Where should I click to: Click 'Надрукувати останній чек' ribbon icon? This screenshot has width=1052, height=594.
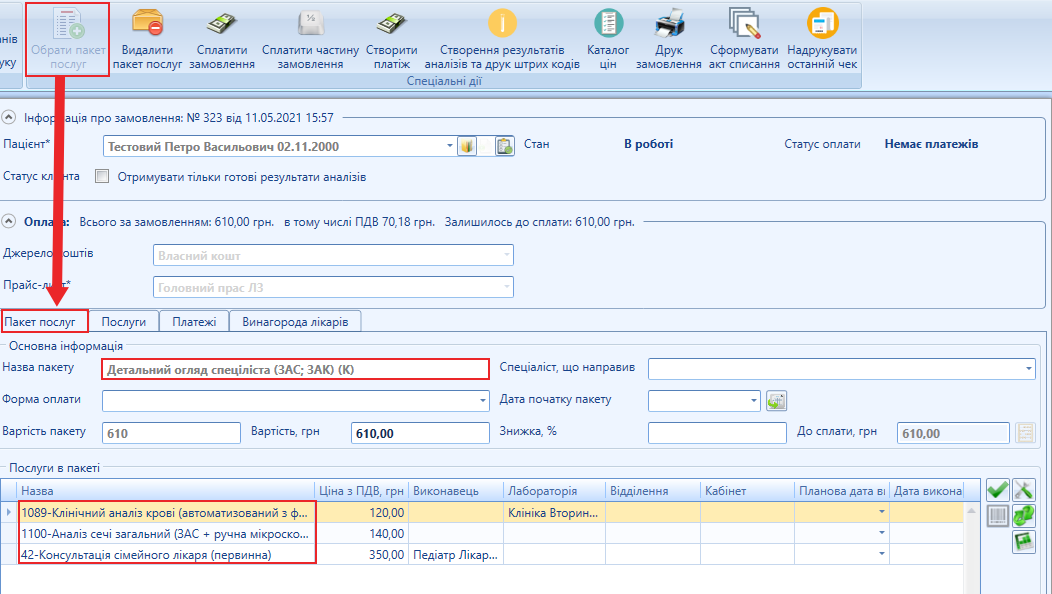click(x=823, y=40)
